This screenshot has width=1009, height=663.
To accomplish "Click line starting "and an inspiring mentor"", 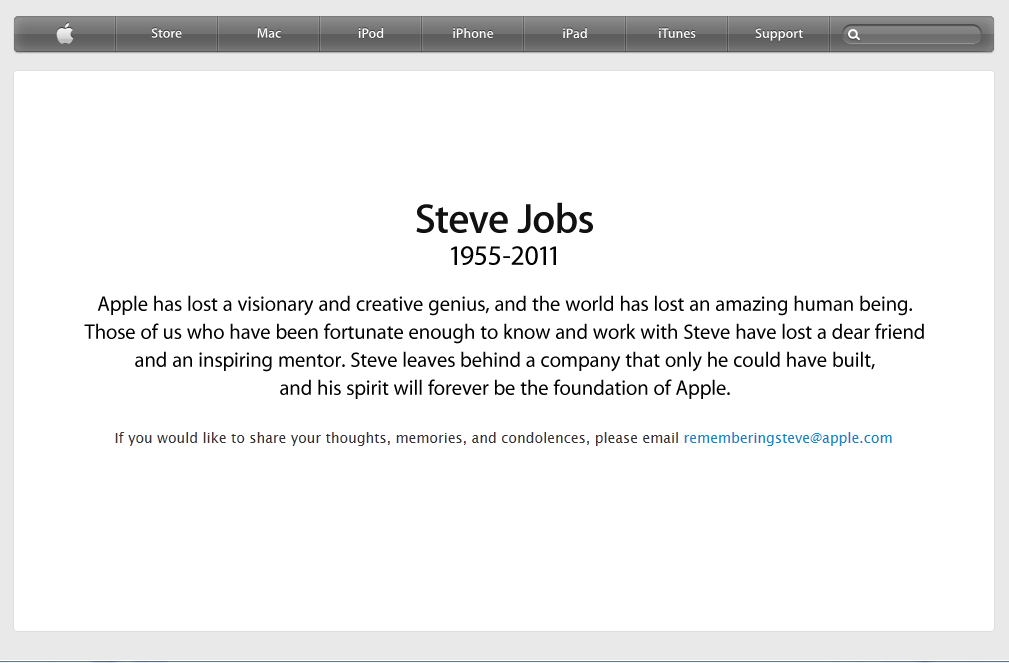I will (505, 360).
